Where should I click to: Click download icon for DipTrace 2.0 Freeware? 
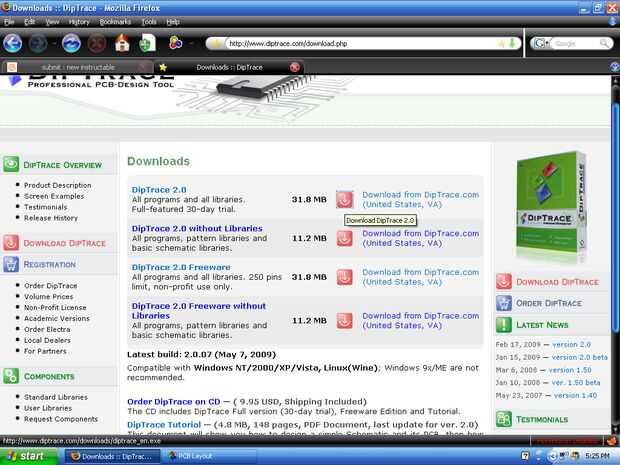coord(344,277)
